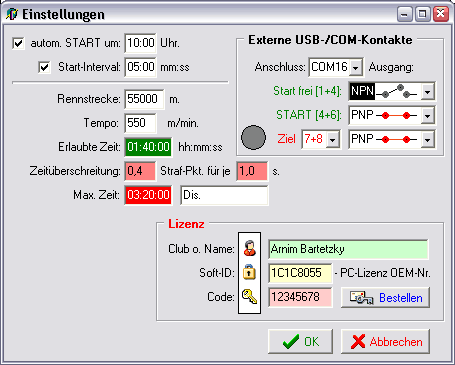
Task: Click the user icon beside Club o. Name
Action: 249,248
